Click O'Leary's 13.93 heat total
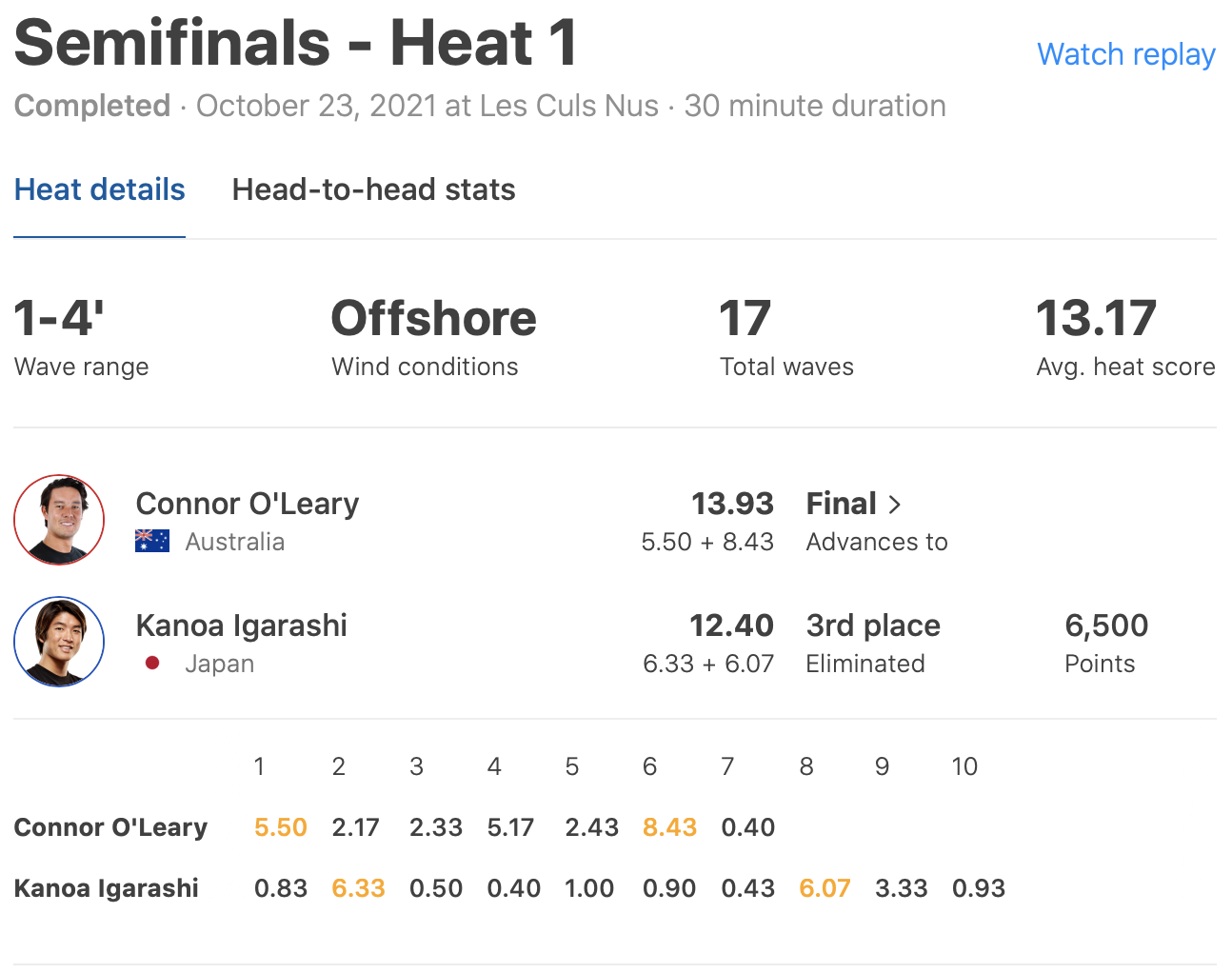 coord(732,504)
